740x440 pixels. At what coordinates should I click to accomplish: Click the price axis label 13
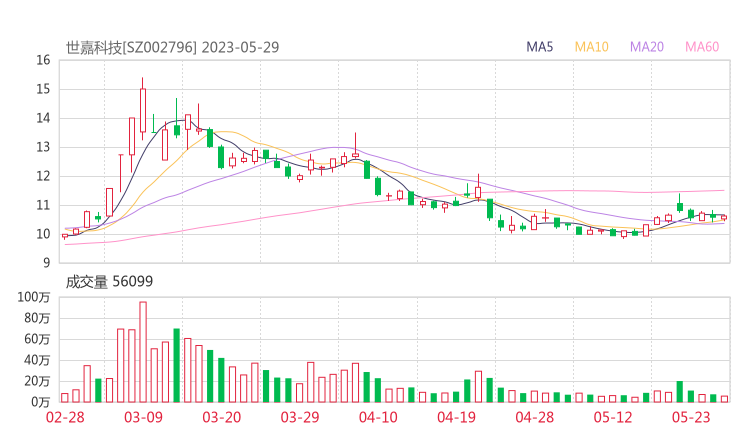pyautogui.click(x=43, y=147)
